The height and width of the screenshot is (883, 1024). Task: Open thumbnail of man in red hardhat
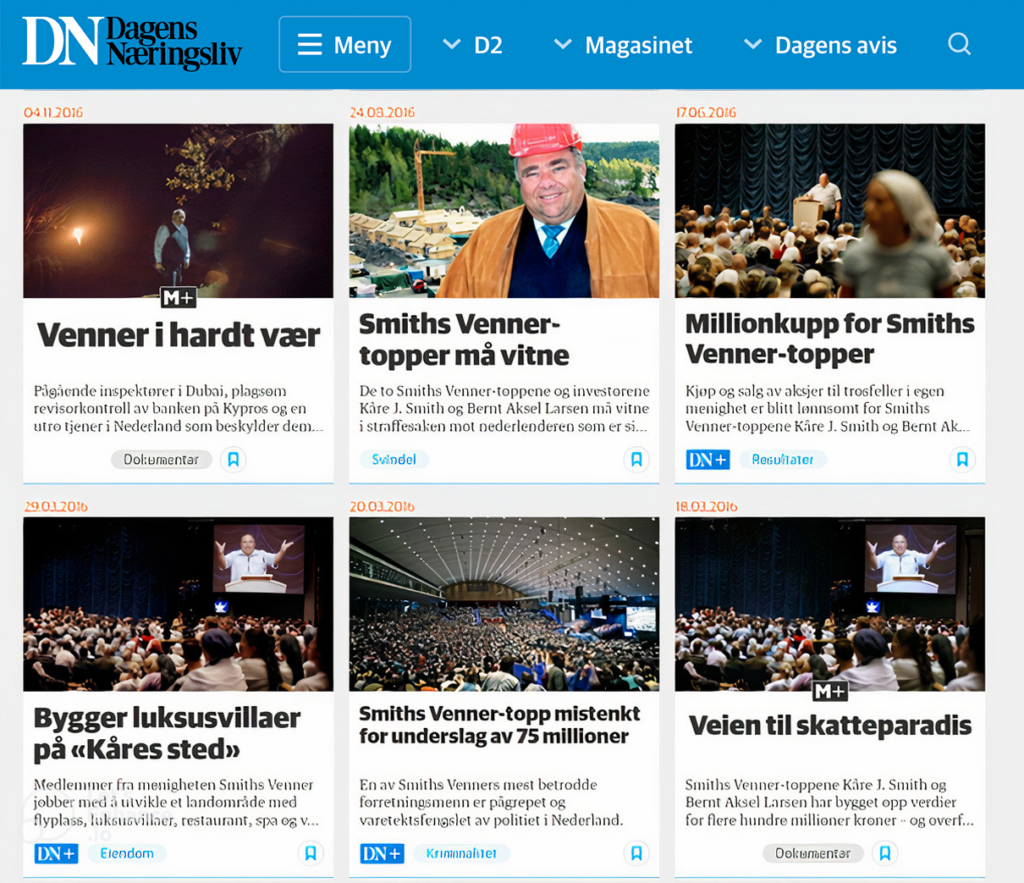point(504,211)
